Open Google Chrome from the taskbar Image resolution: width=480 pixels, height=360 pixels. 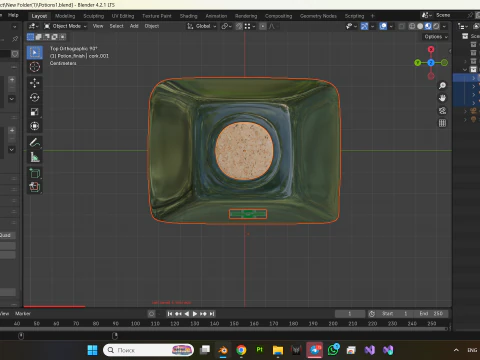tap(241, 350)
